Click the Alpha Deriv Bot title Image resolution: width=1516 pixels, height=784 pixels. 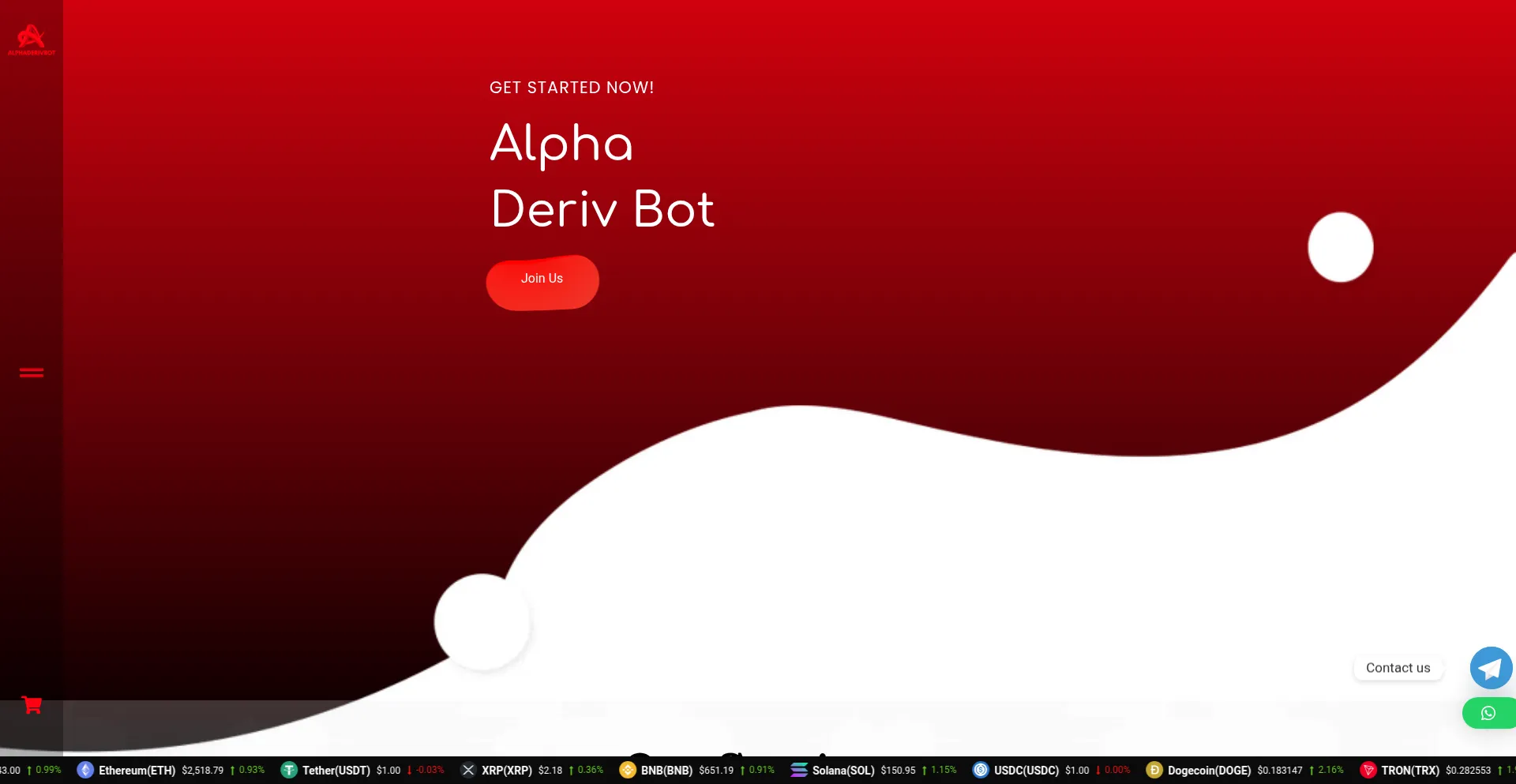[602, 175]
